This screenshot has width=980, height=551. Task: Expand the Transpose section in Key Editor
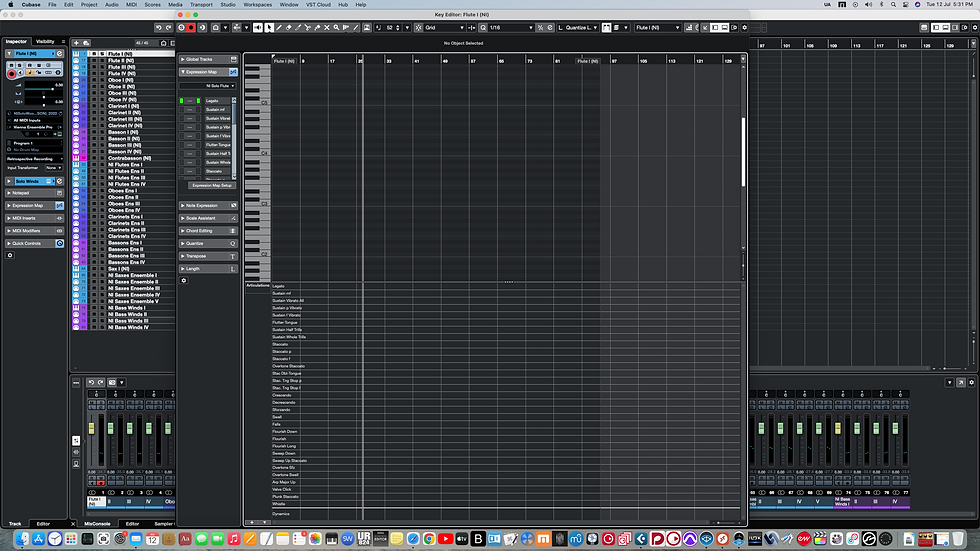(182, 256)
